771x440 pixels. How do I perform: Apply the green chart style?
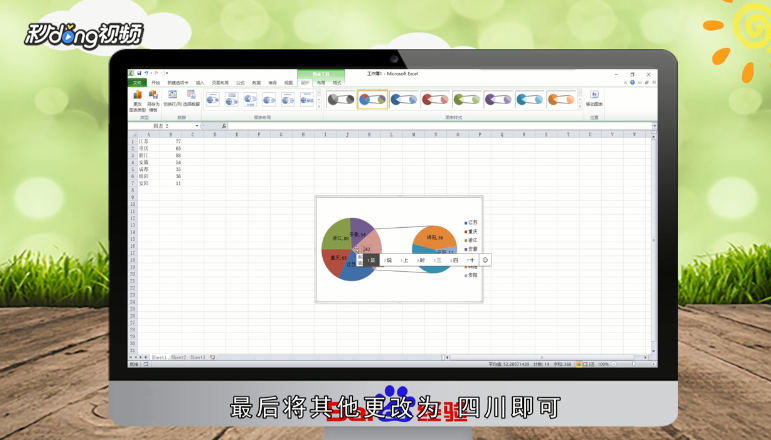coord(467,100)
